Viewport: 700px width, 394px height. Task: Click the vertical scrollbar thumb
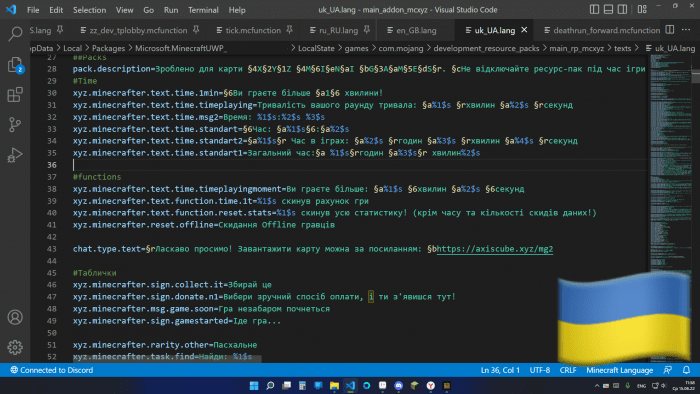tap(696, 76)
